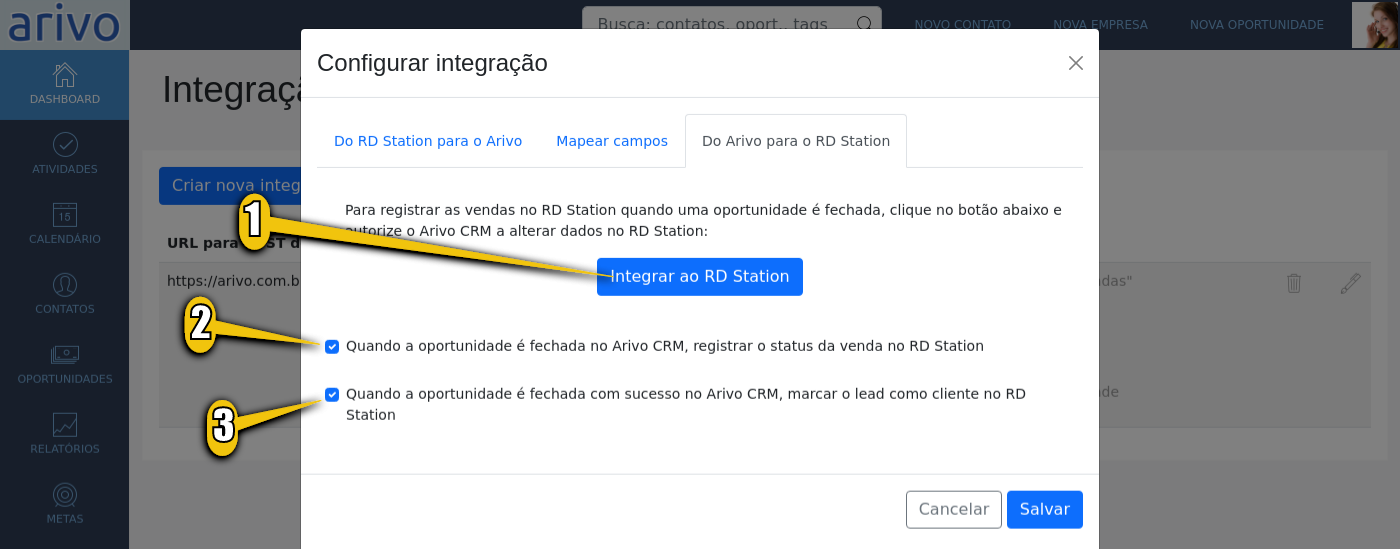The width and height of the screenshot is (1400, 549).
Task: Click Integrar ao RD Station button
Action: (x=700, y=277)
